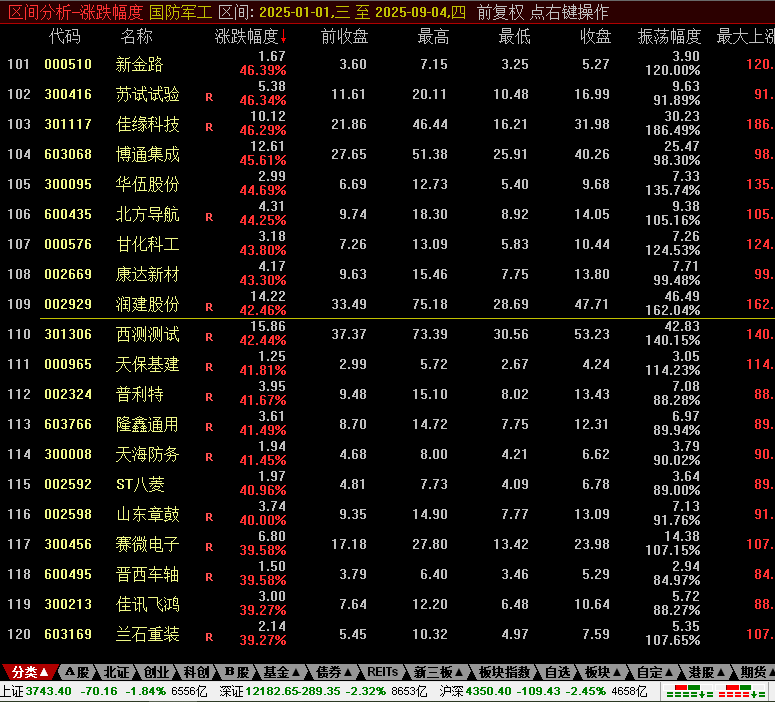Click the R marker of 西测测试
This screenshot has height=702, width=775.
point(209,337)
